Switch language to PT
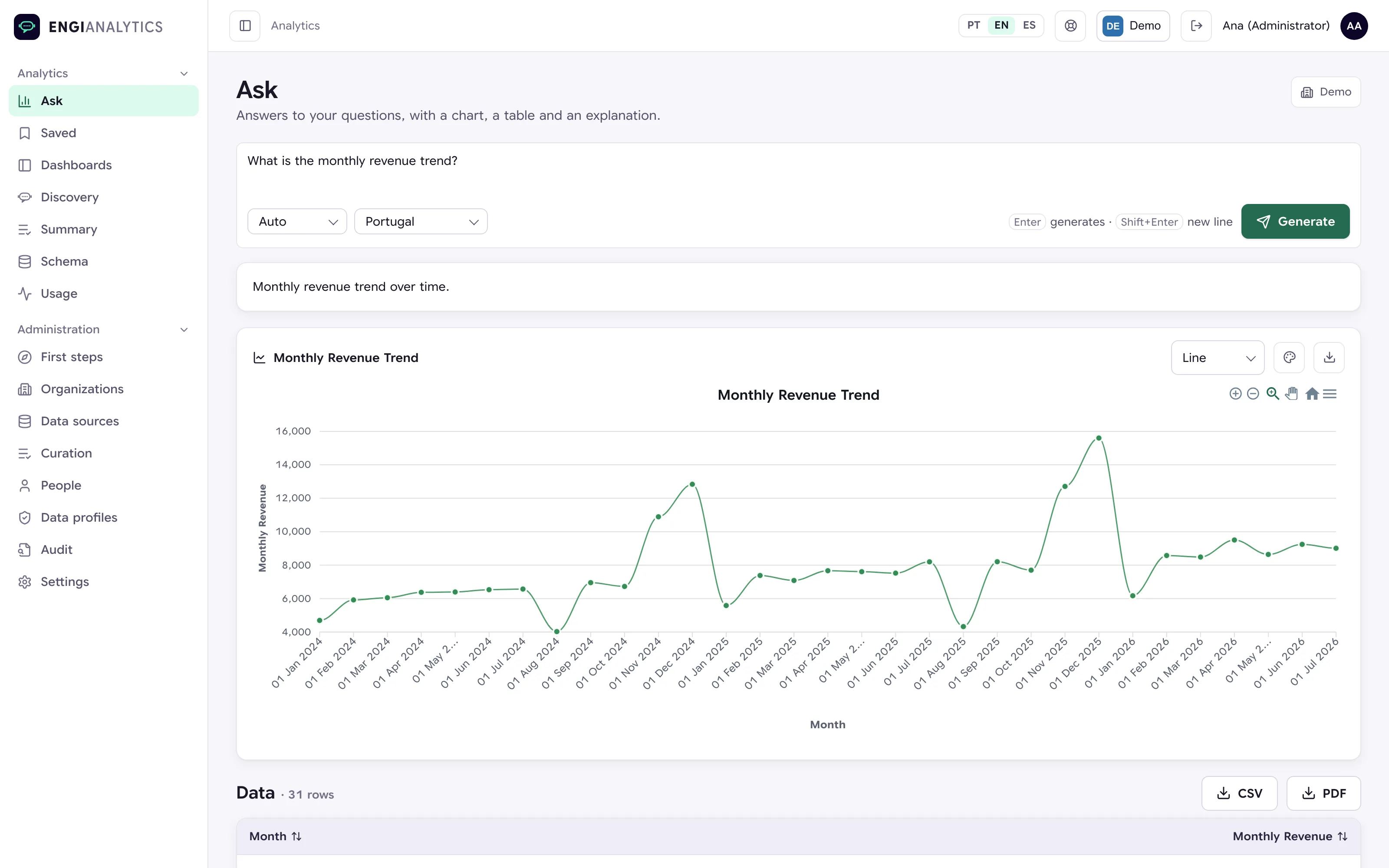1389x868 pixels. coord(974,25)
